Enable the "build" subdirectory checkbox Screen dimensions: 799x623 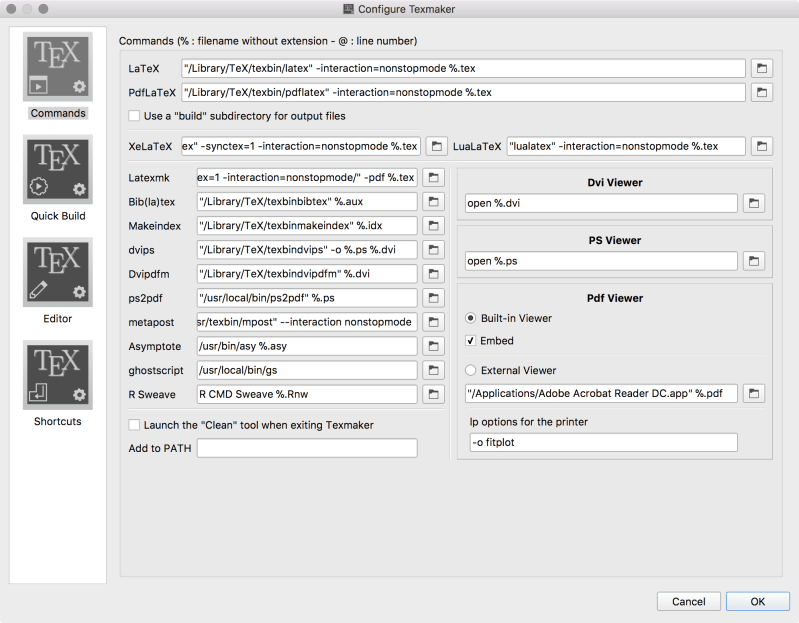(x=134, y=116)
